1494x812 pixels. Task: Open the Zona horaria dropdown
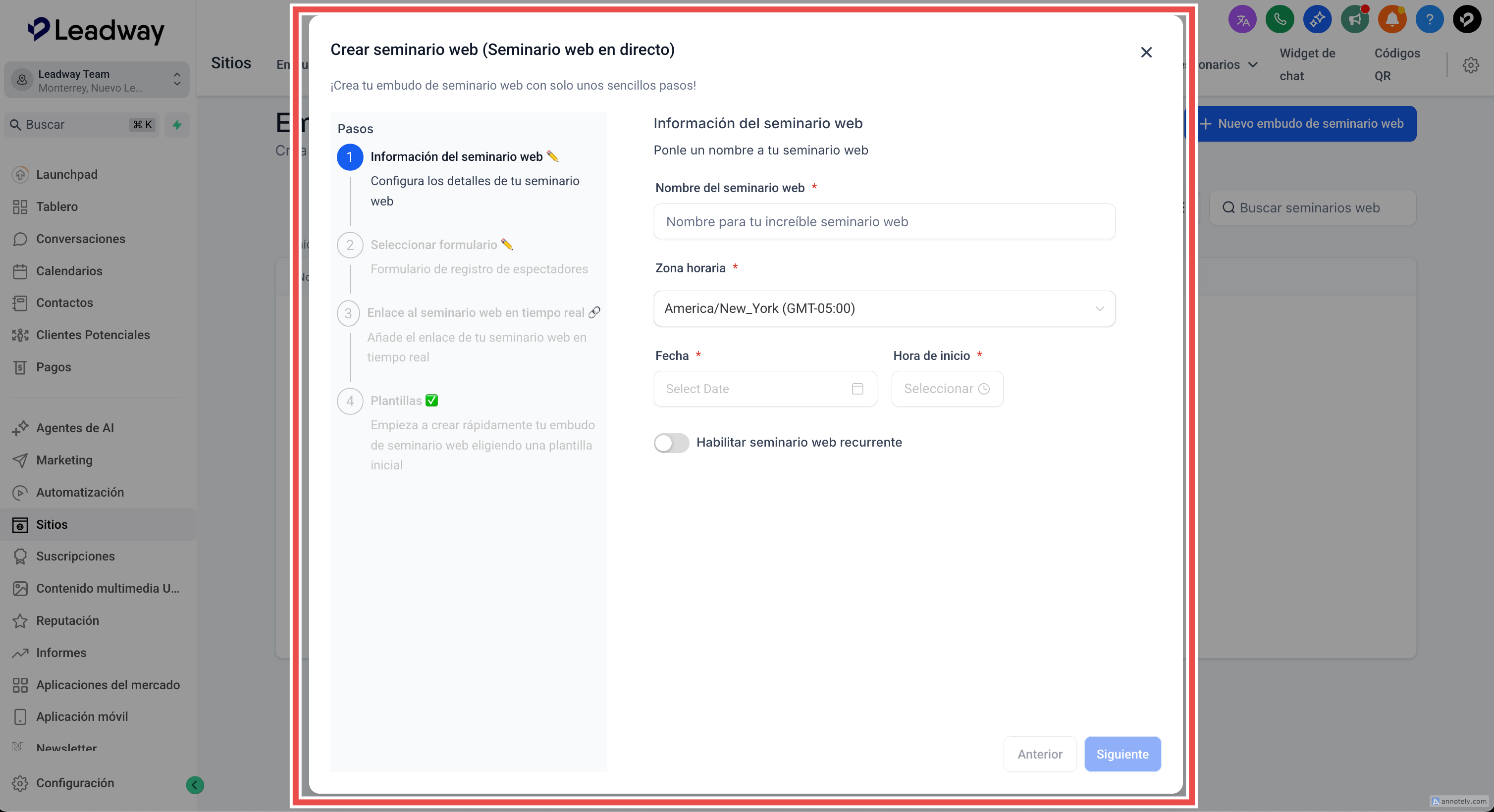coord(884,308)
